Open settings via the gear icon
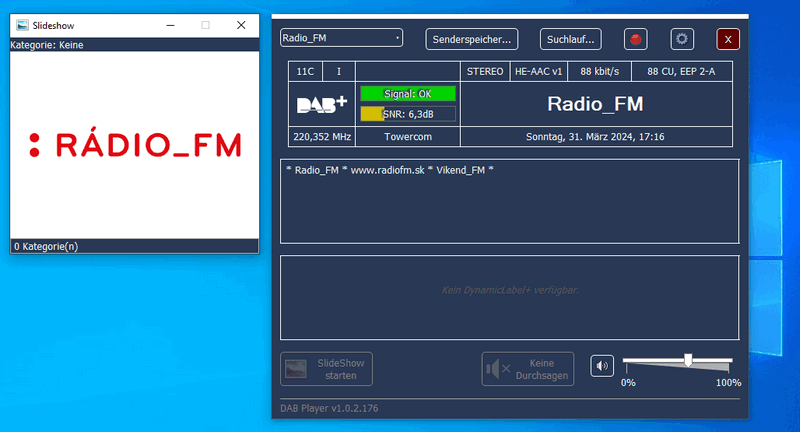800x432 pixels. tap(682, 39)
